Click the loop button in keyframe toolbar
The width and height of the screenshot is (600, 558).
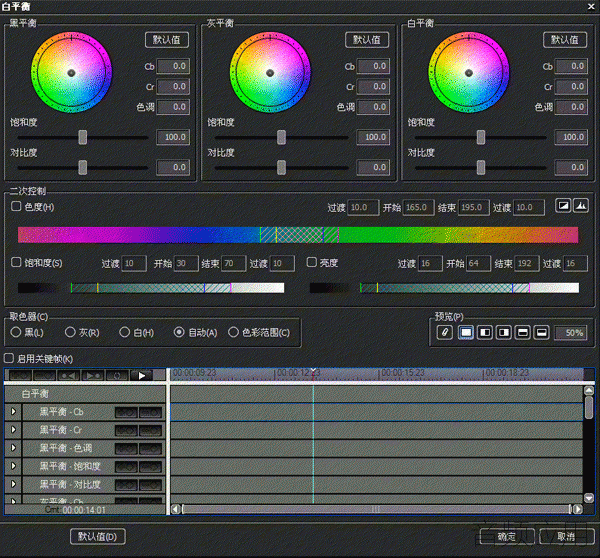click(117, 375)
